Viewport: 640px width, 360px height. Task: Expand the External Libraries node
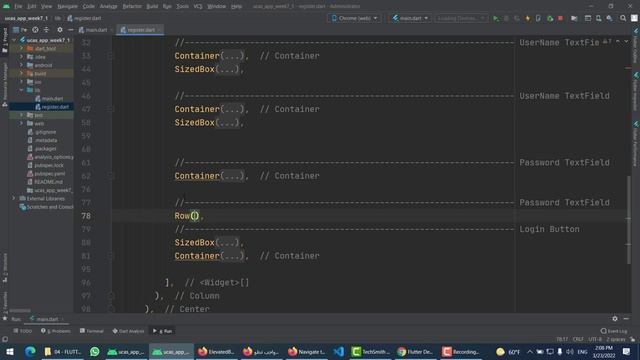(14, 198)
